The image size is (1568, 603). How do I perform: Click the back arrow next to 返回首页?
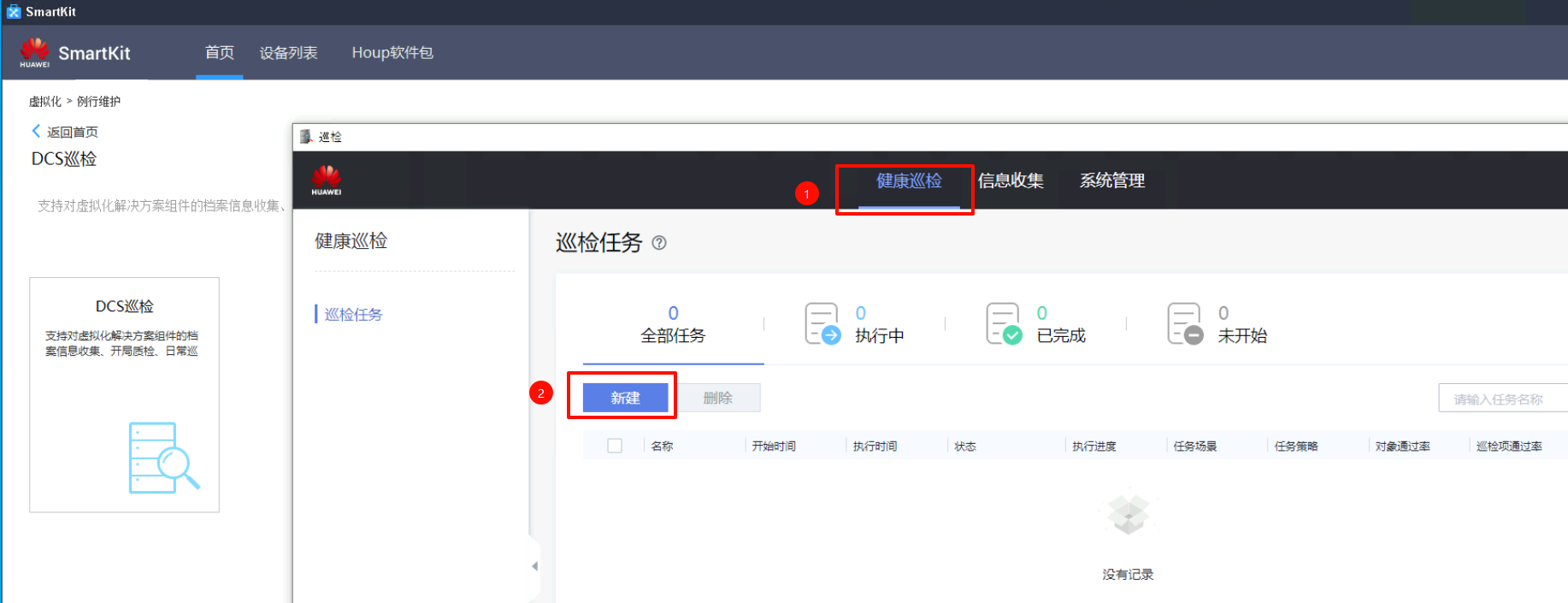(36, 131)
